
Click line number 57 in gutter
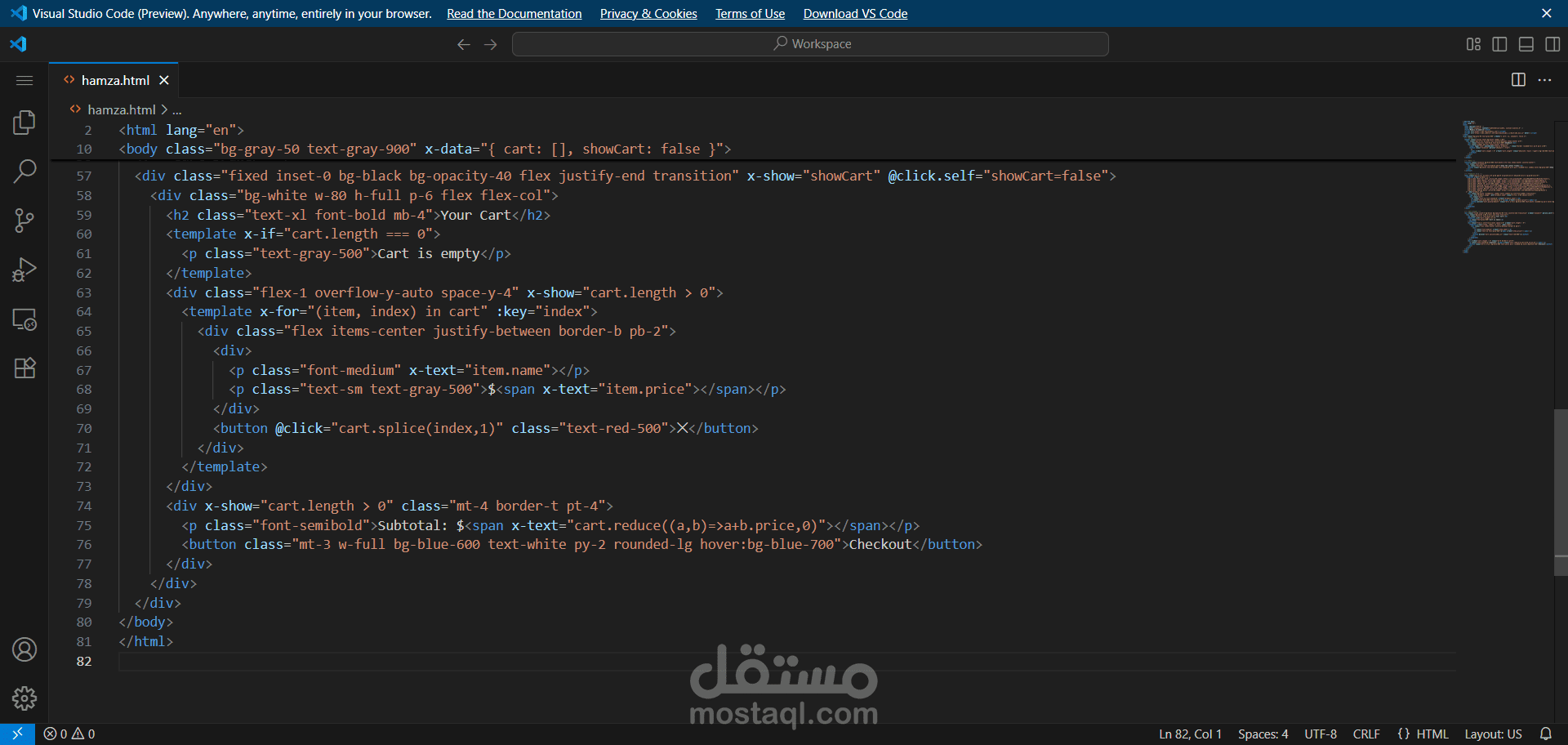click(84, 176)
